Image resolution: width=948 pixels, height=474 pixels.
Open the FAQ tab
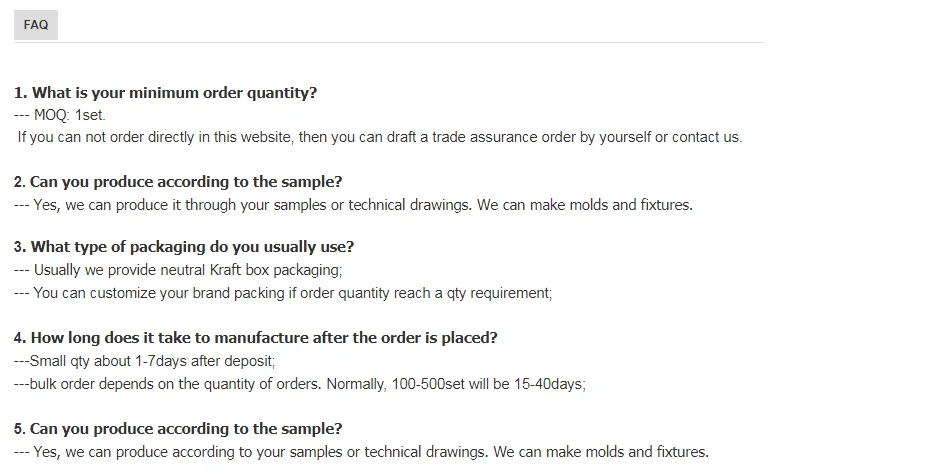[36, 25]
